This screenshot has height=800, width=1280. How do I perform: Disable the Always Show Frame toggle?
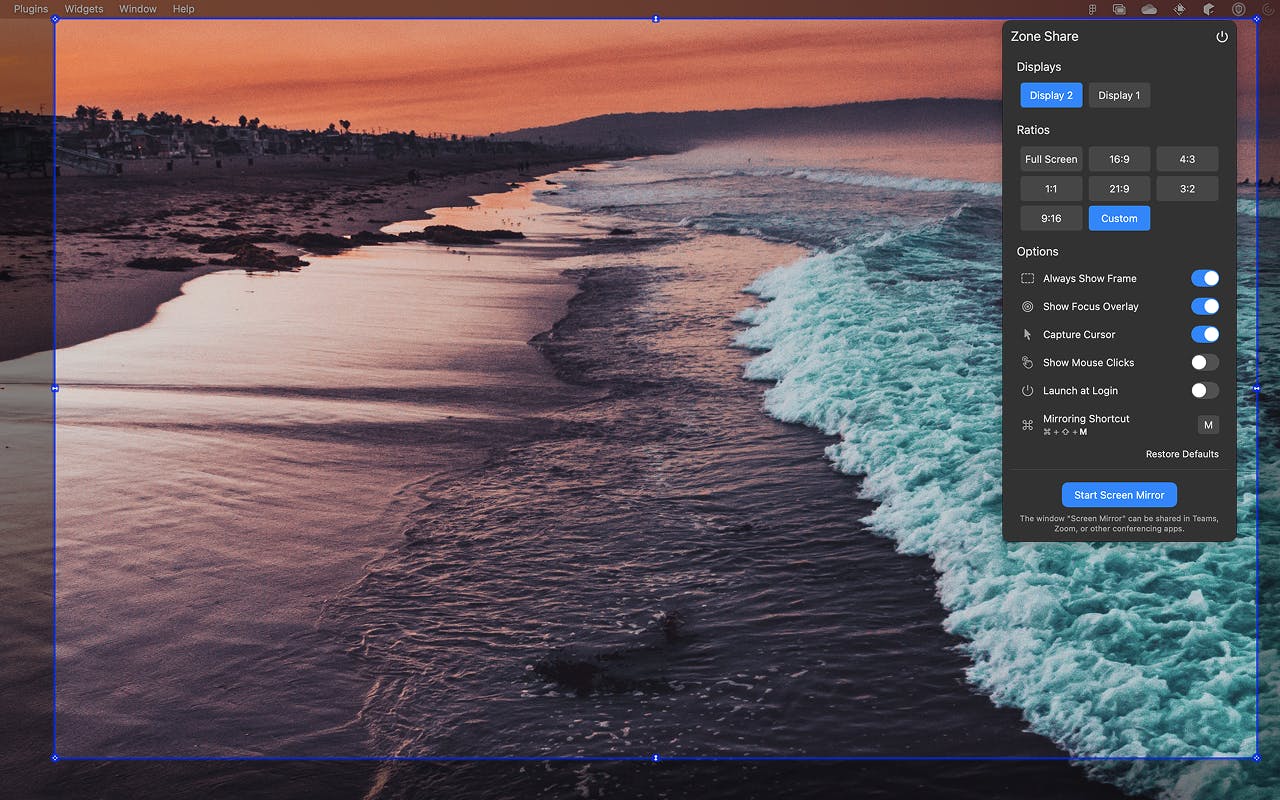(1205, 278)
